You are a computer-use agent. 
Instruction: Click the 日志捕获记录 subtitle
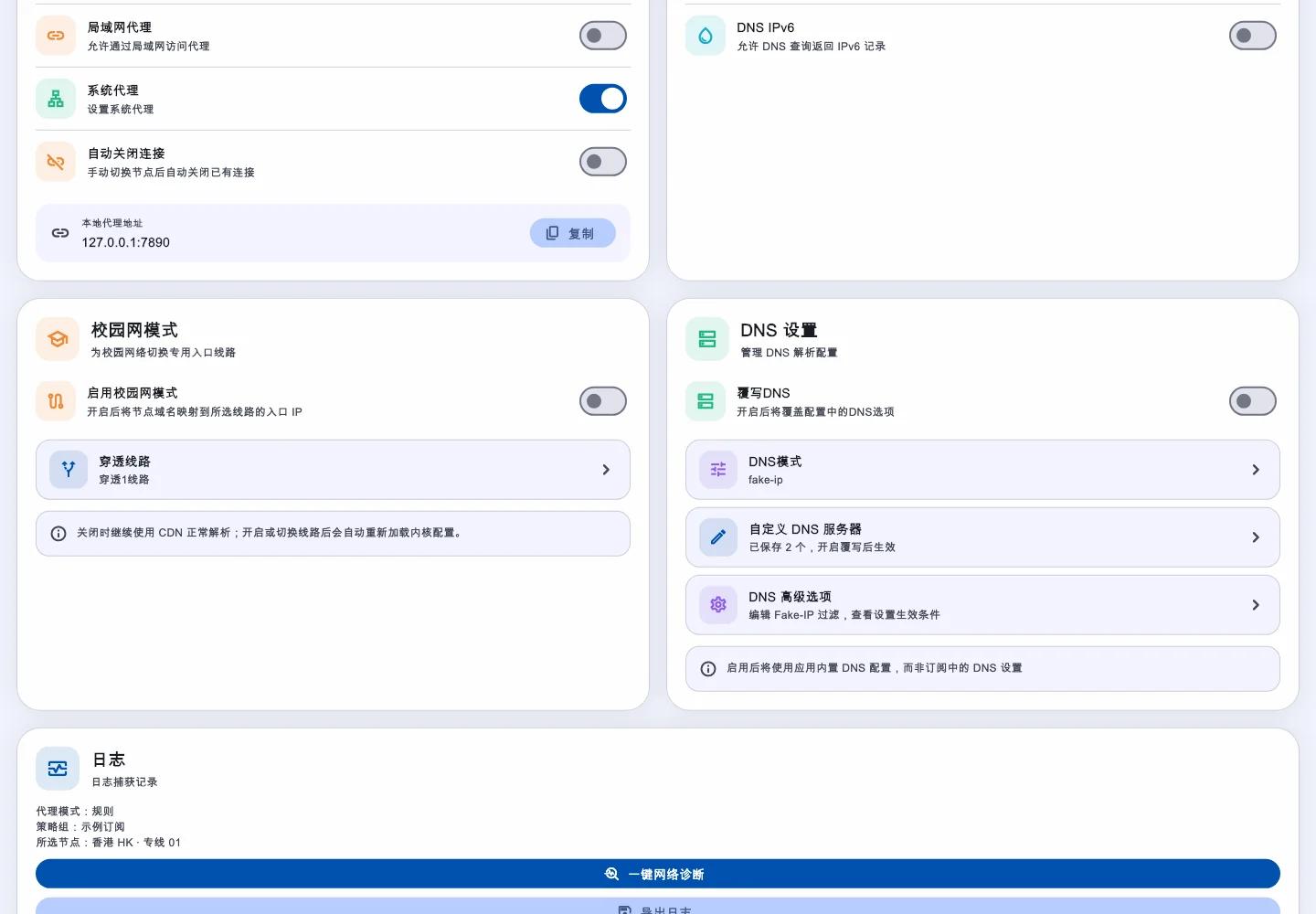(124, 782)
